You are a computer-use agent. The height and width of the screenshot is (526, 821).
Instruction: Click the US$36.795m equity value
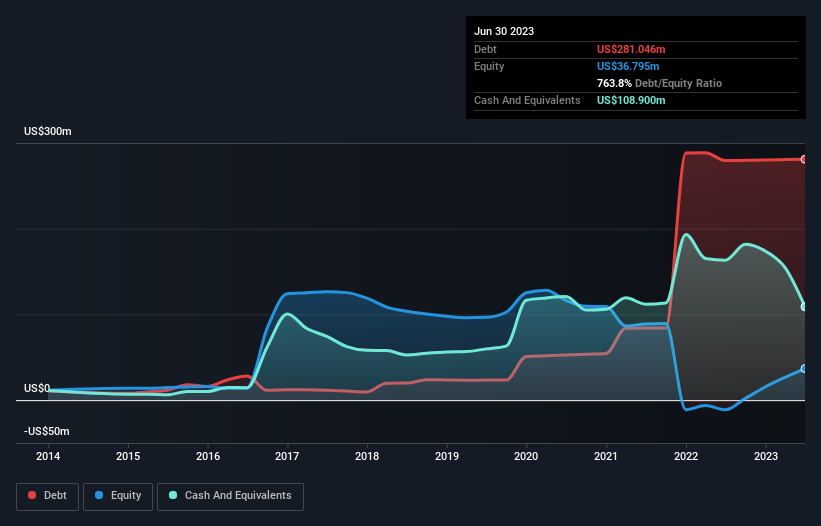click(x=628, y=66)
